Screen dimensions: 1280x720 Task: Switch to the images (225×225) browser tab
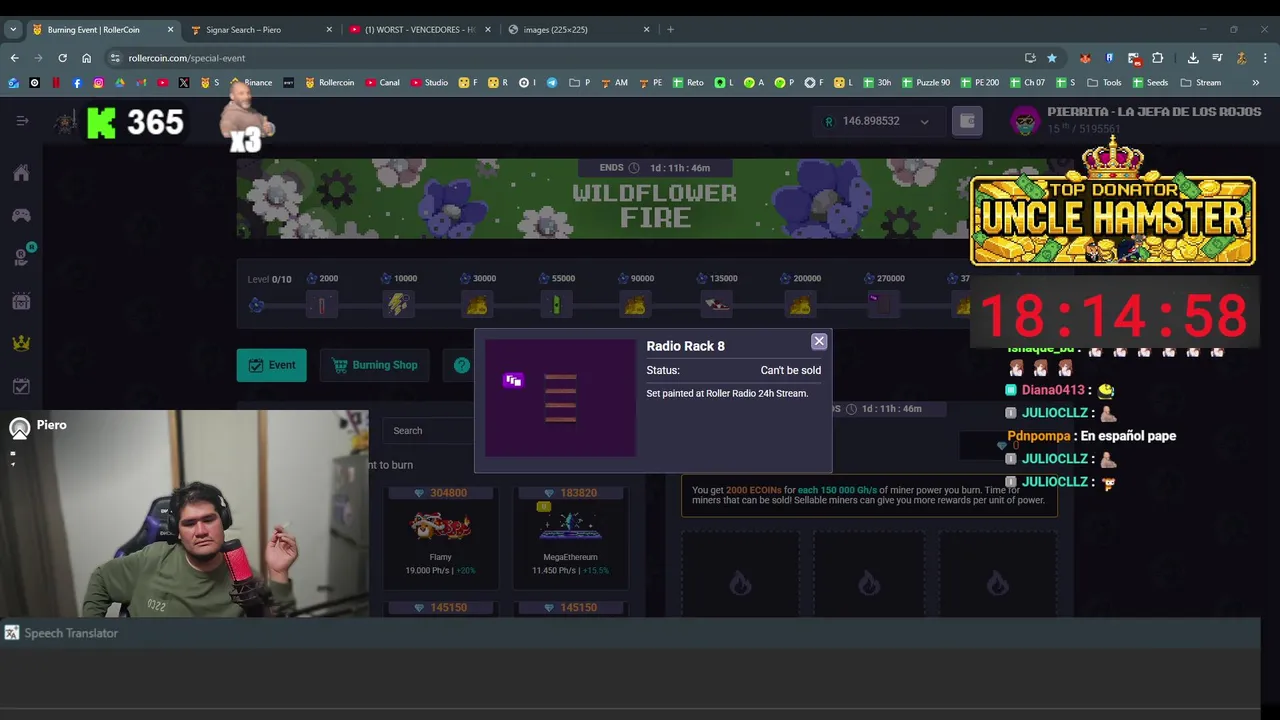578,29
